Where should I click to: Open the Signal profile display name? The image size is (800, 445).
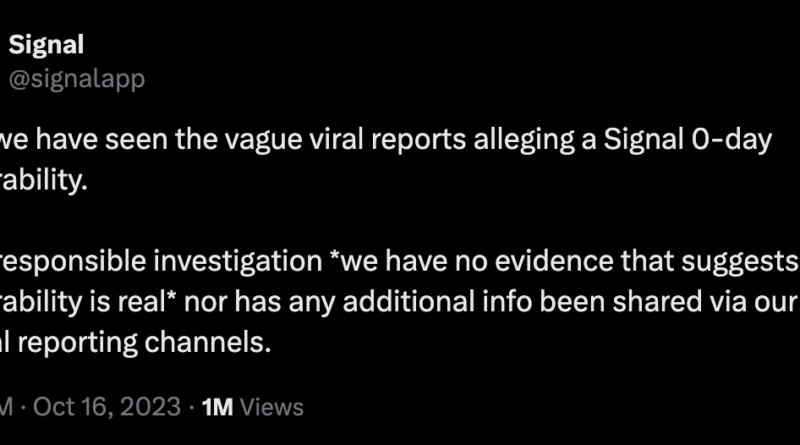(x=46, y=45)
